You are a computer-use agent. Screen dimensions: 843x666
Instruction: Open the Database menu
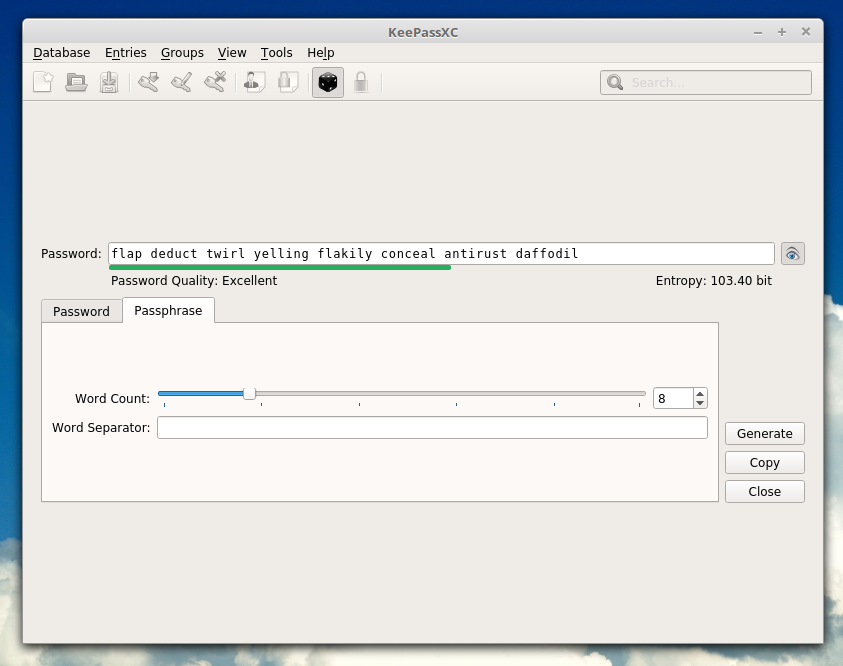(x=62, y=53)
